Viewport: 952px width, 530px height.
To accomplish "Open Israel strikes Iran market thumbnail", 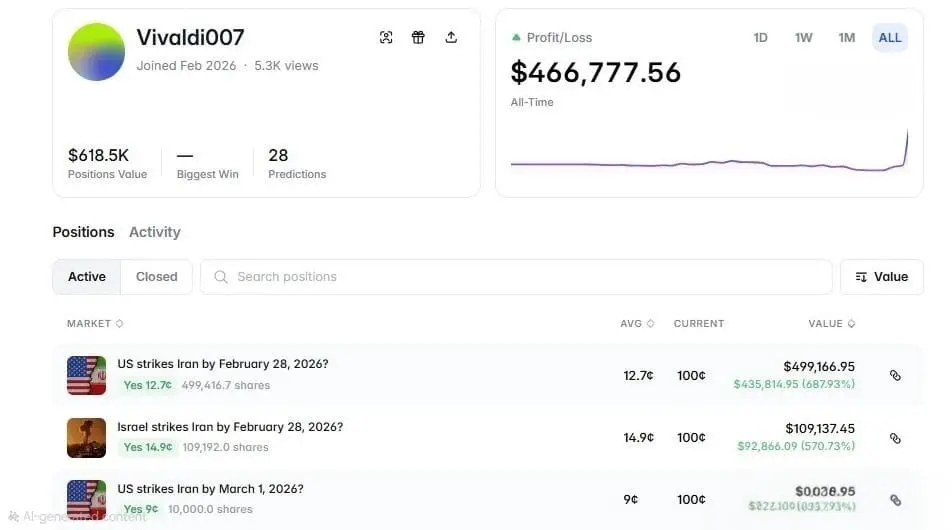I will (86, 438).
